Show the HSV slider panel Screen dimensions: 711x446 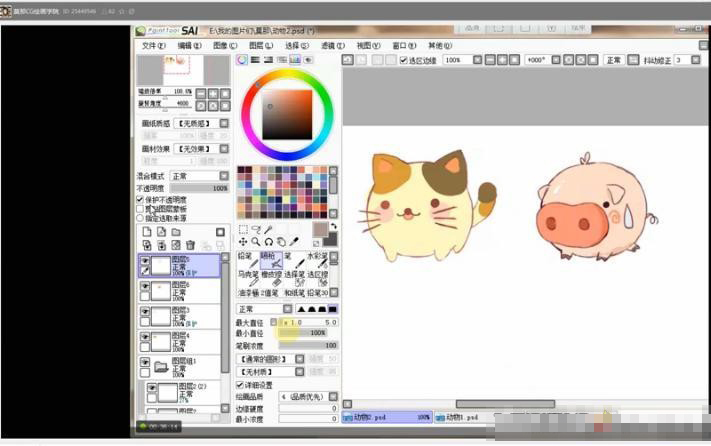click(268, 60)
